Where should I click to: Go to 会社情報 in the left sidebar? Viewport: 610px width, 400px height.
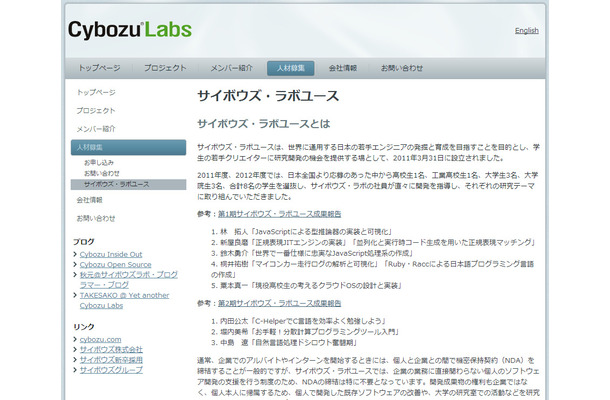click(89, 200)
